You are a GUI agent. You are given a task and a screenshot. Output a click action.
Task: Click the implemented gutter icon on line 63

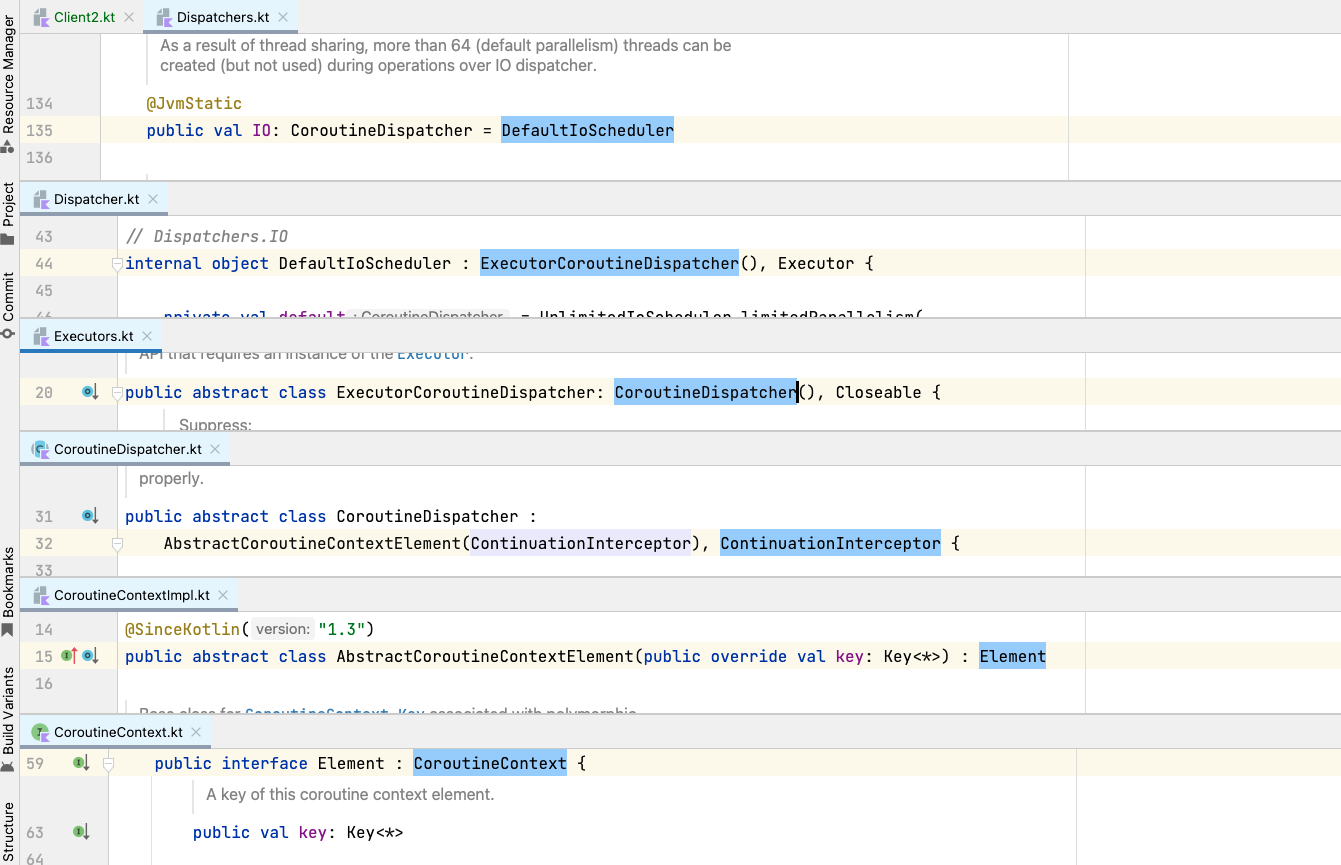point(82,832)
